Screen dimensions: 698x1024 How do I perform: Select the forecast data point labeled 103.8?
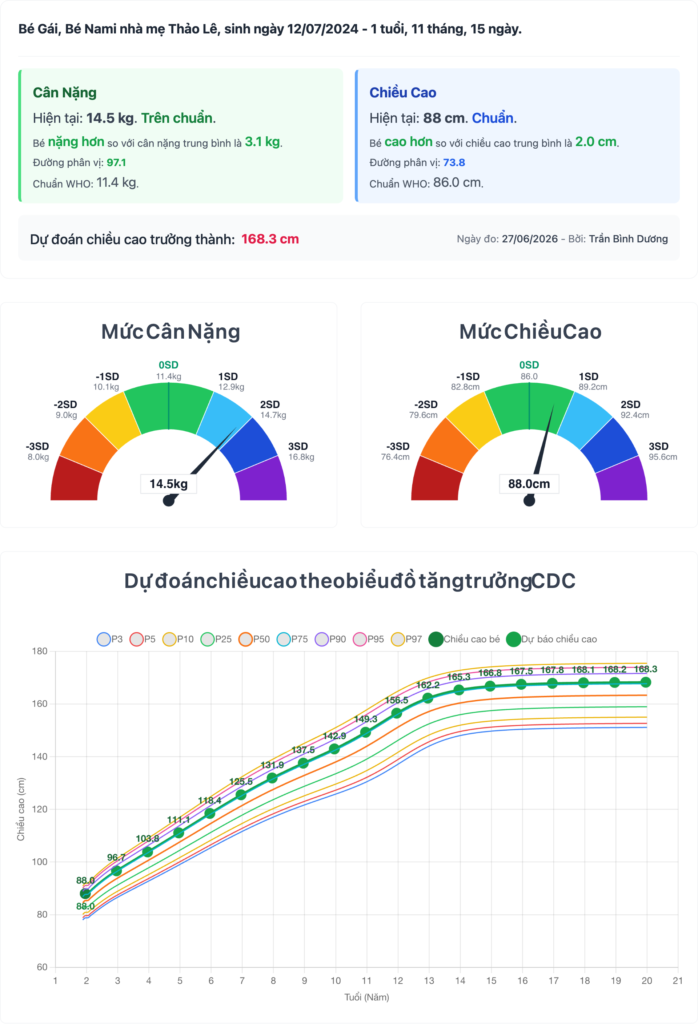148,852
